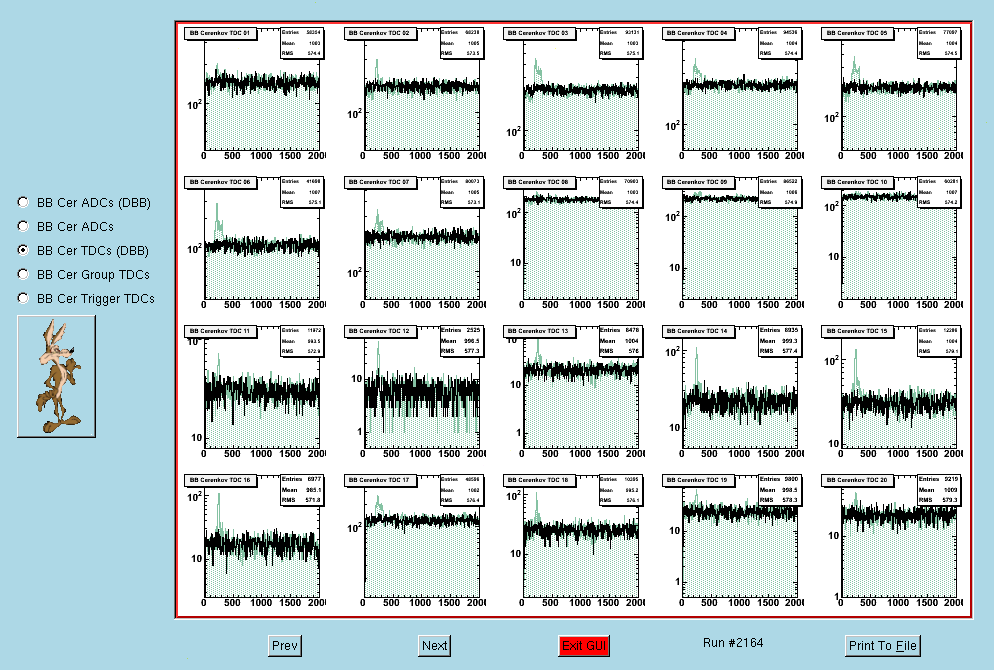This screenshot has height=670, width=994.
Task: Click the BB Cerenkov TDC 09 title box
Action: [699, 183]
